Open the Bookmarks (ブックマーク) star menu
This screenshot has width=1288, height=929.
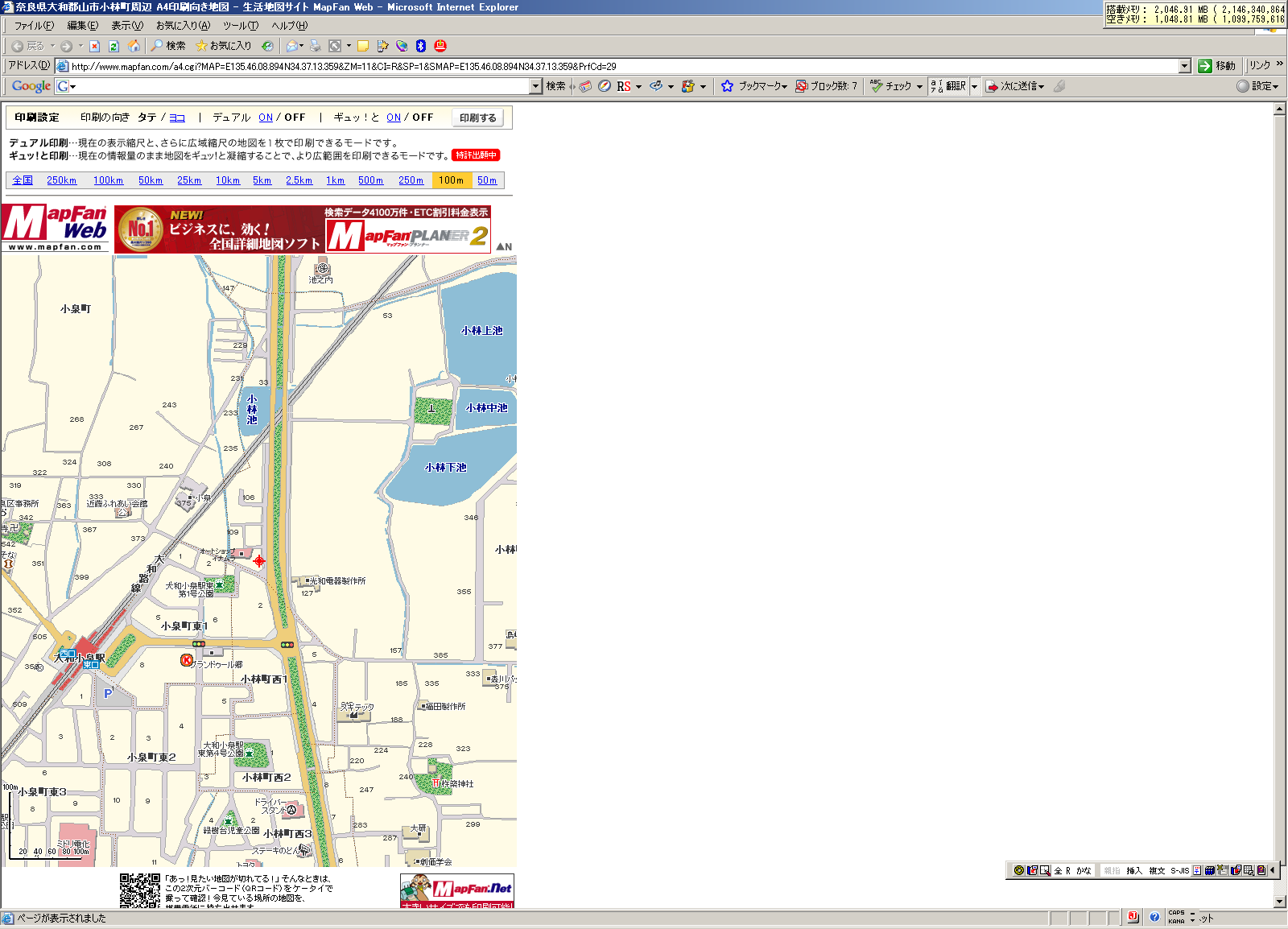tap(754, 86)
